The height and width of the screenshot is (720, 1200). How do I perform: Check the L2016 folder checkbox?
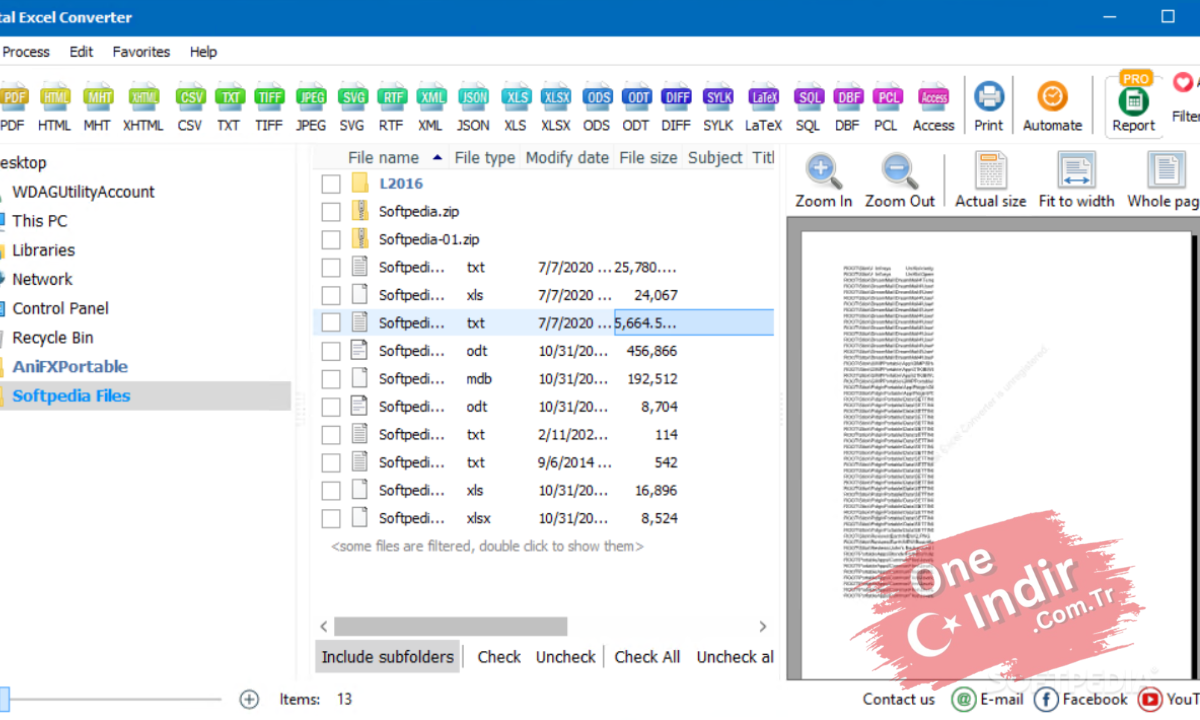331,184
